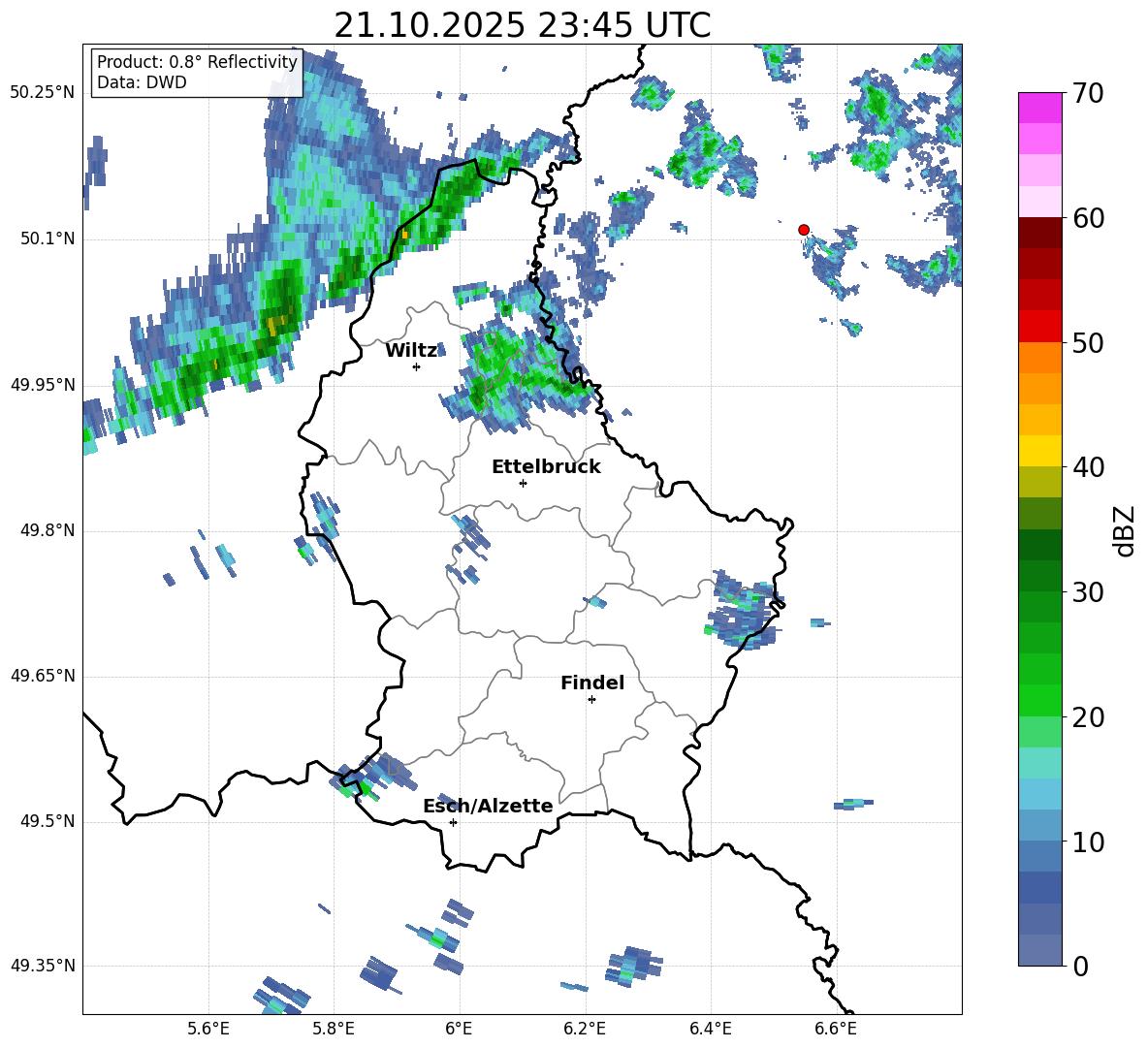Click the colorbar tick label 20
The image size is (1148, 1048).
[1088, 717]
